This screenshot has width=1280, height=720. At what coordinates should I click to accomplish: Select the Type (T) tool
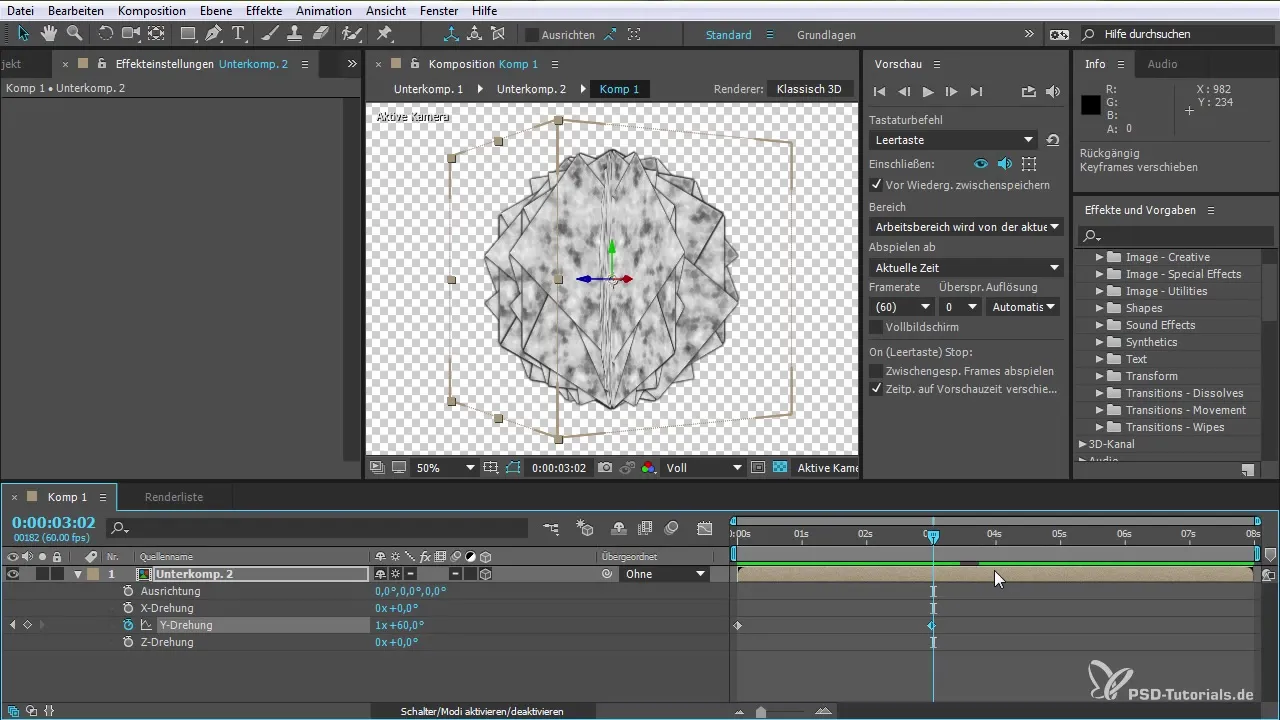click(x=239, y=34)
